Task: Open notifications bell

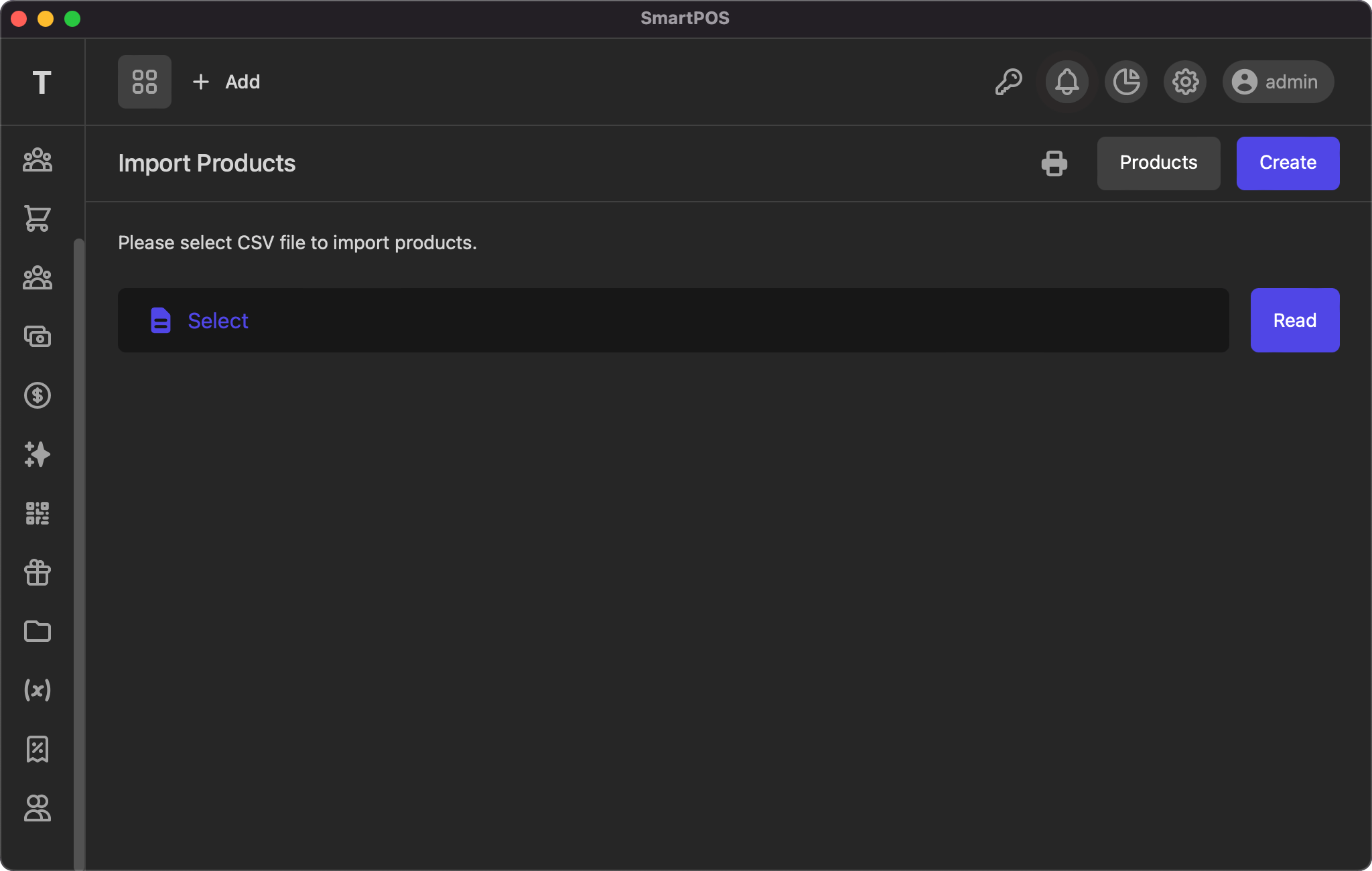Action: point(1067,82)
